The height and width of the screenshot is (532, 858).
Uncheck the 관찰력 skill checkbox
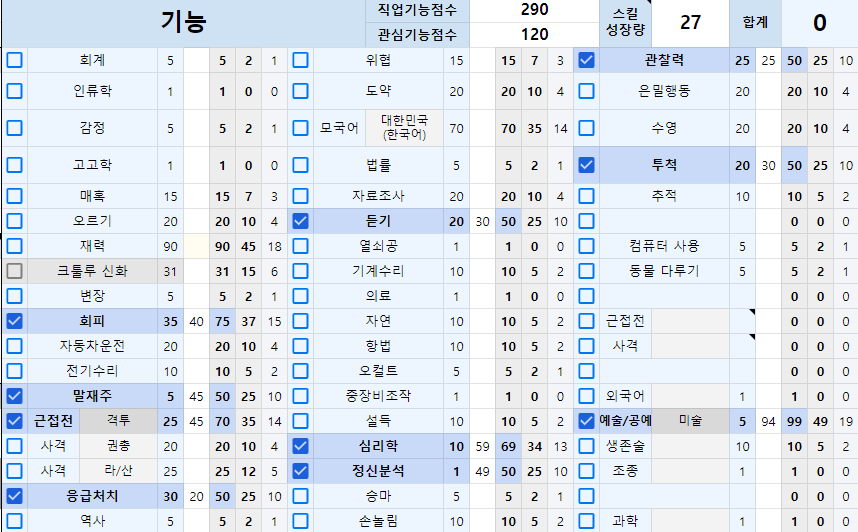587,60
